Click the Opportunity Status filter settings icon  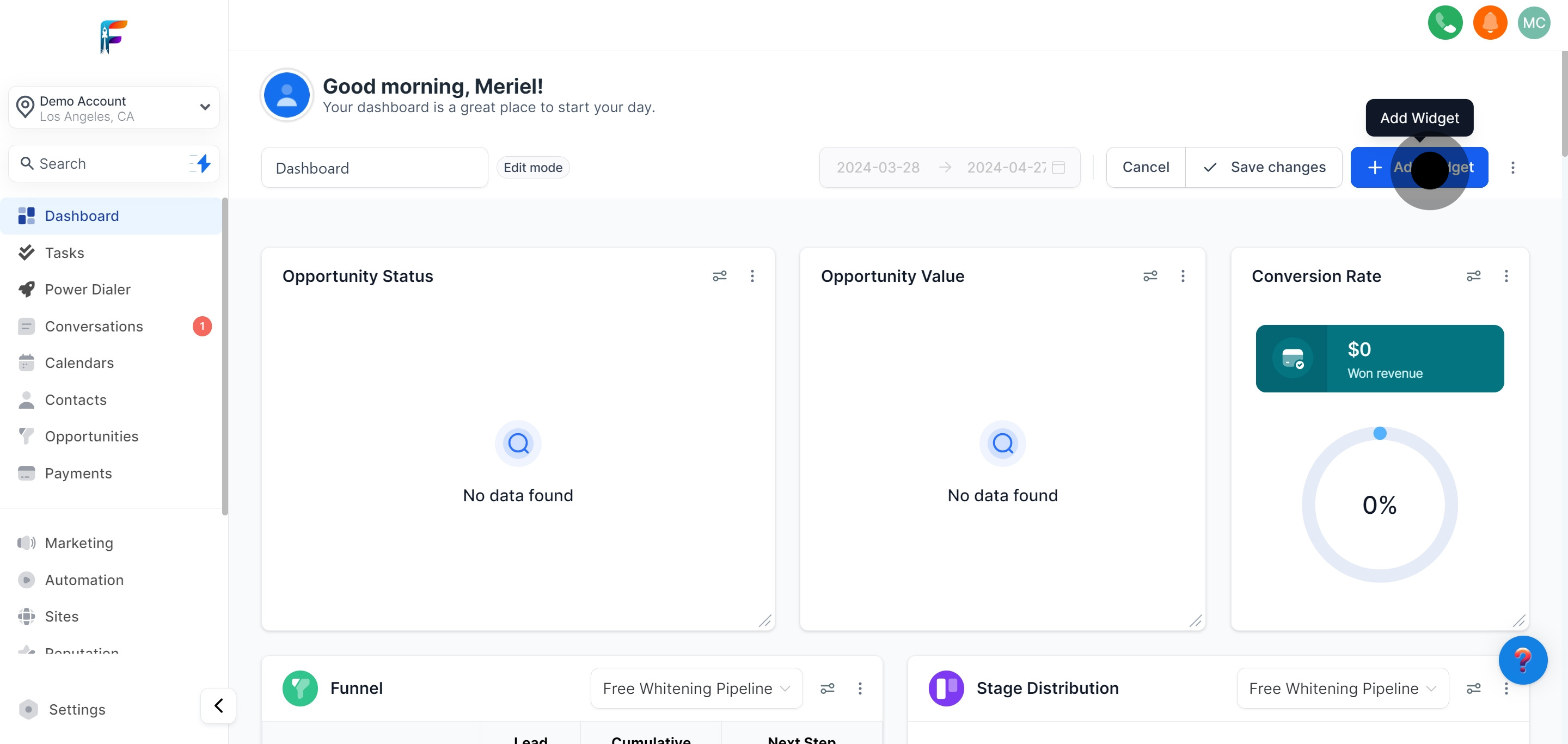tap(719, 276)
